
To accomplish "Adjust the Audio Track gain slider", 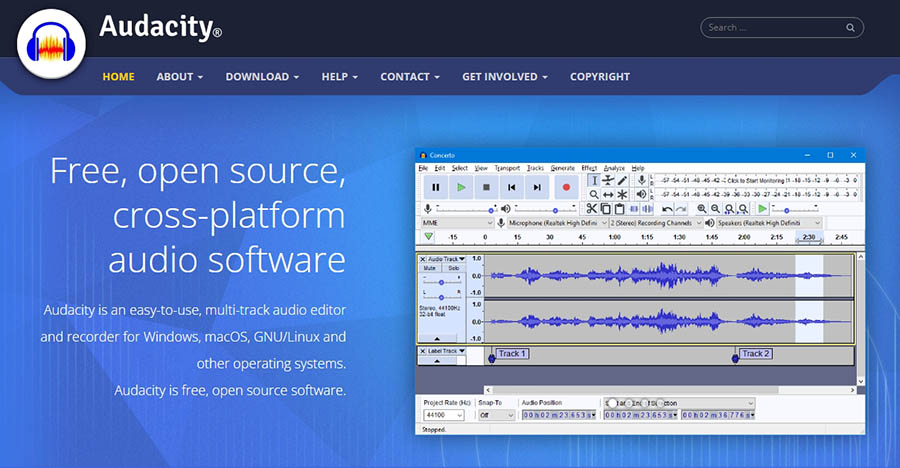I will (441, 281).
